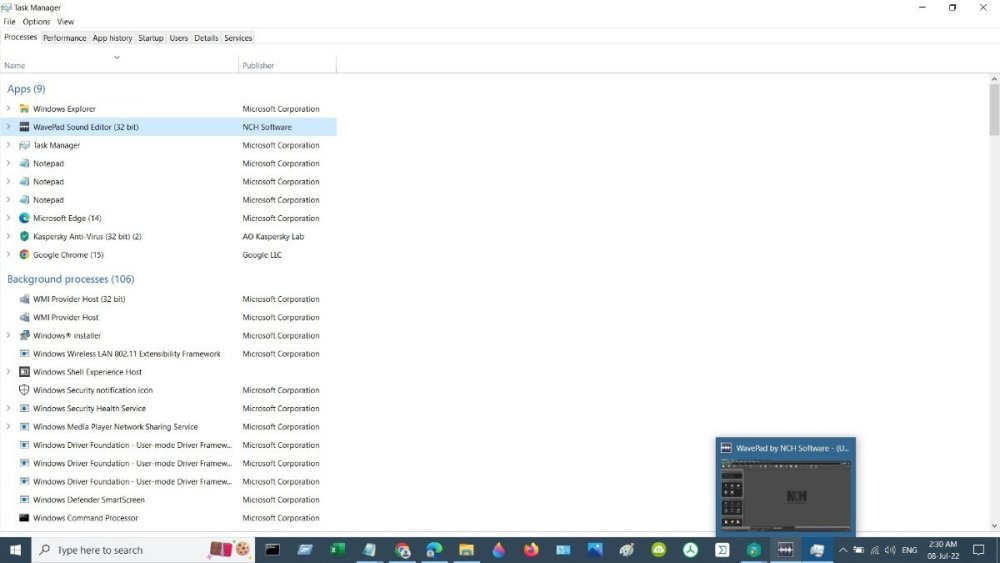Open the View menu
Screen dimensions: 1000x563
coord(65,22)
